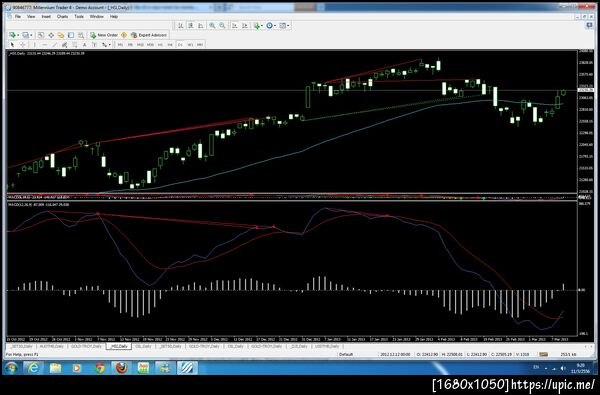Open the Insert menu
Viewport: 600px width, 395px height.
point(46,16)
